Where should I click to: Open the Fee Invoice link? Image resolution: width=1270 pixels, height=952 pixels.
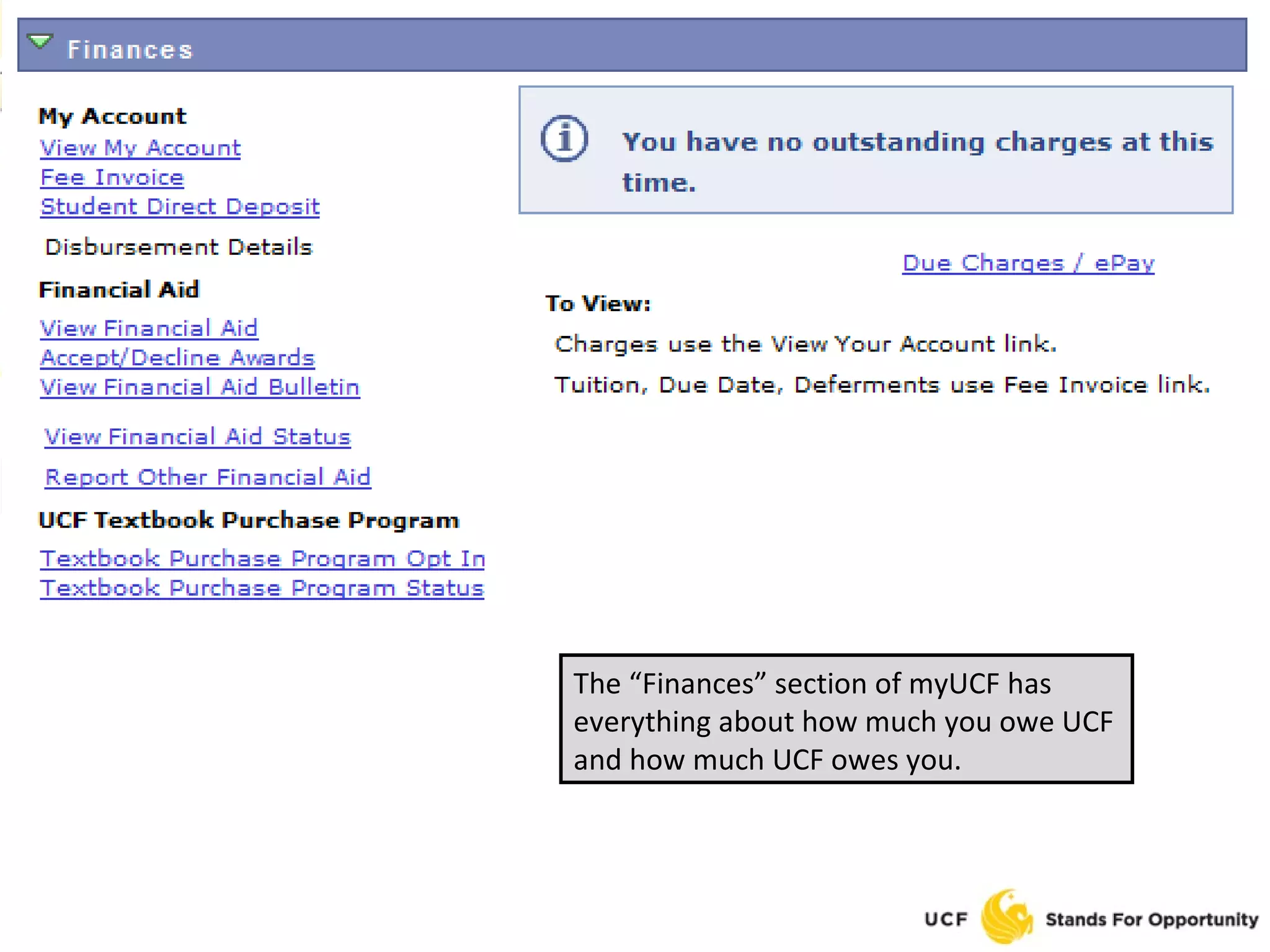tap(112, 178)
